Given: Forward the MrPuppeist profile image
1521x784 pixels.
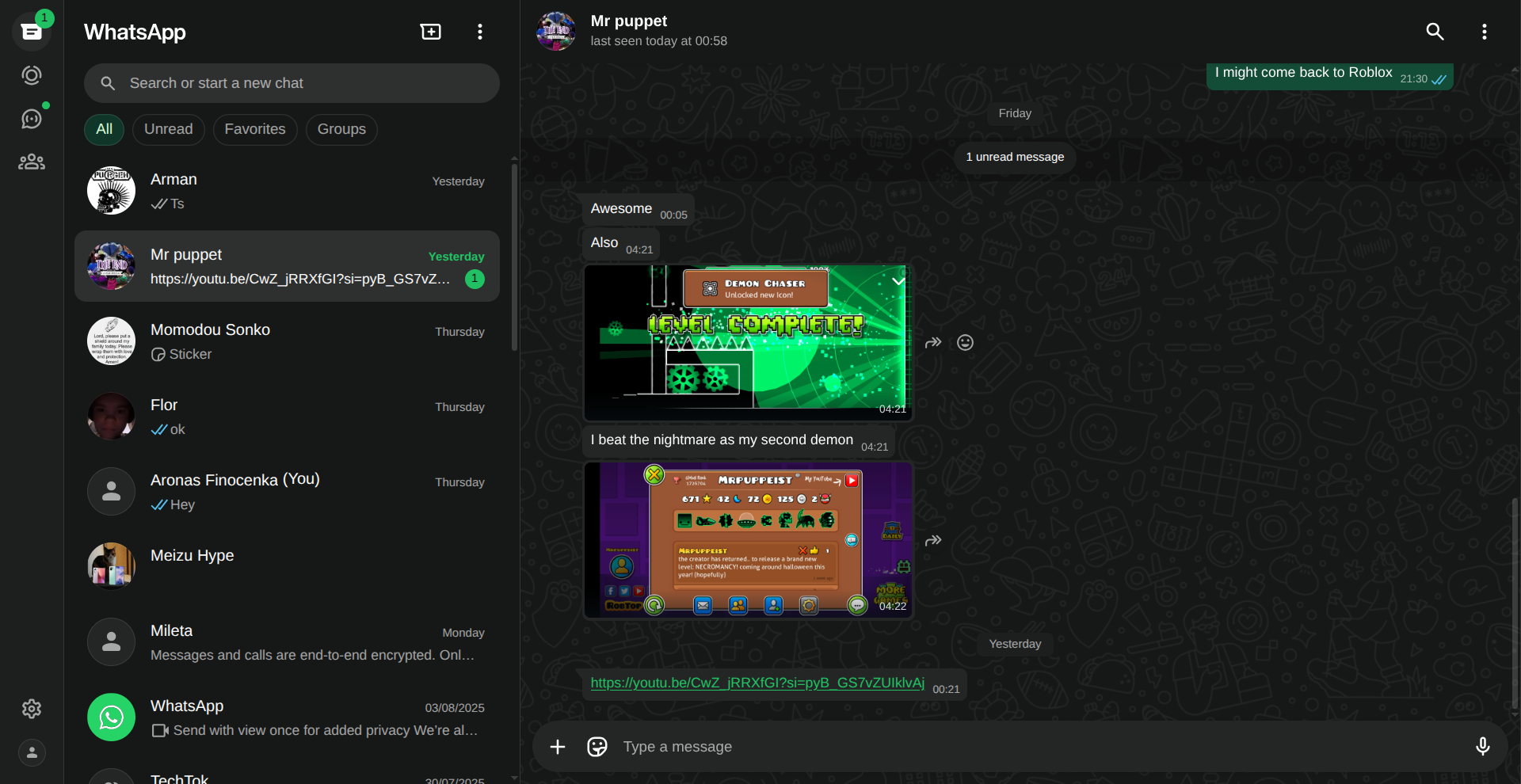Looking at the screenshot, I should point(933,541).
